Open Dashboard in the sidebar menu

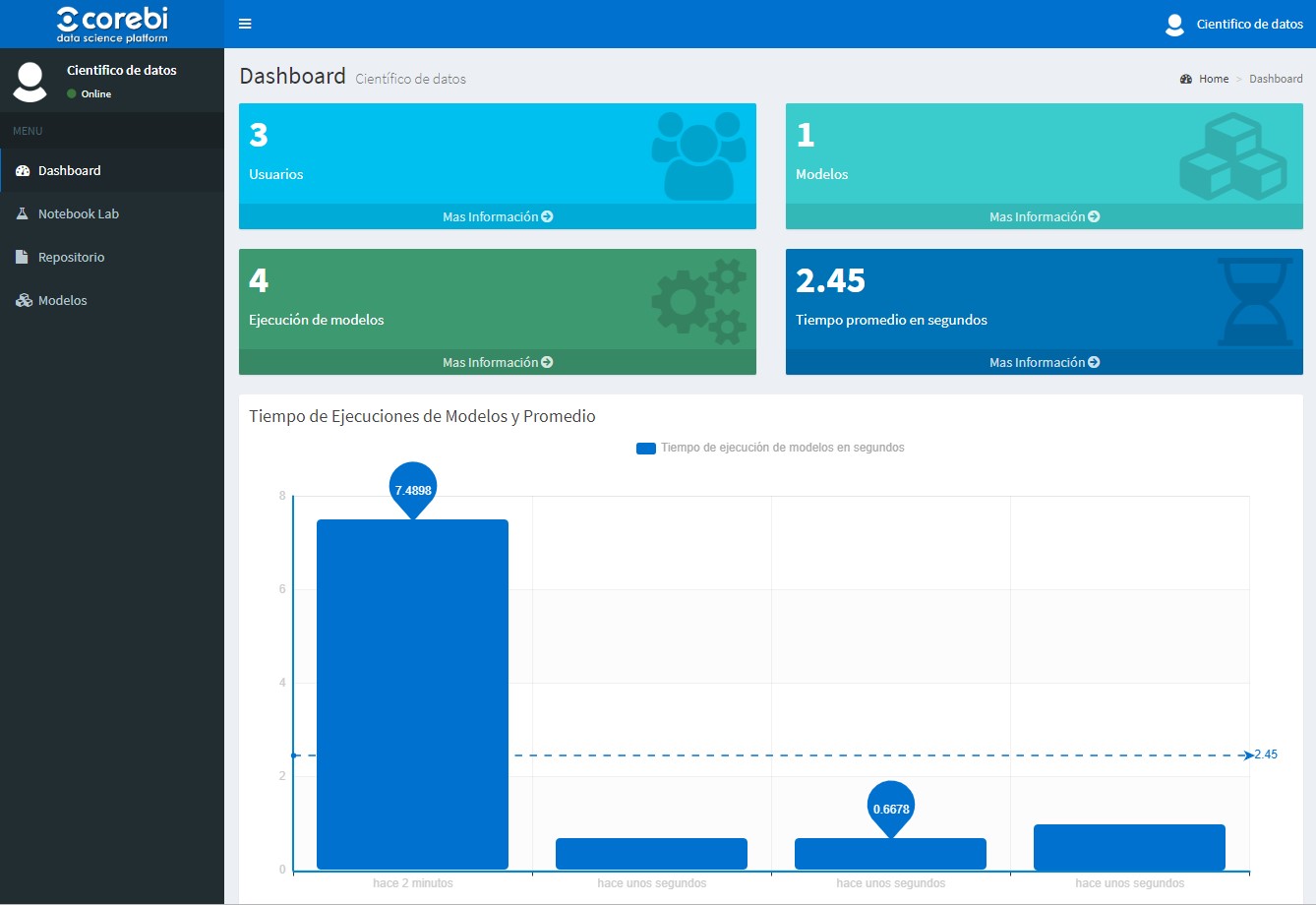coord(112,170)
